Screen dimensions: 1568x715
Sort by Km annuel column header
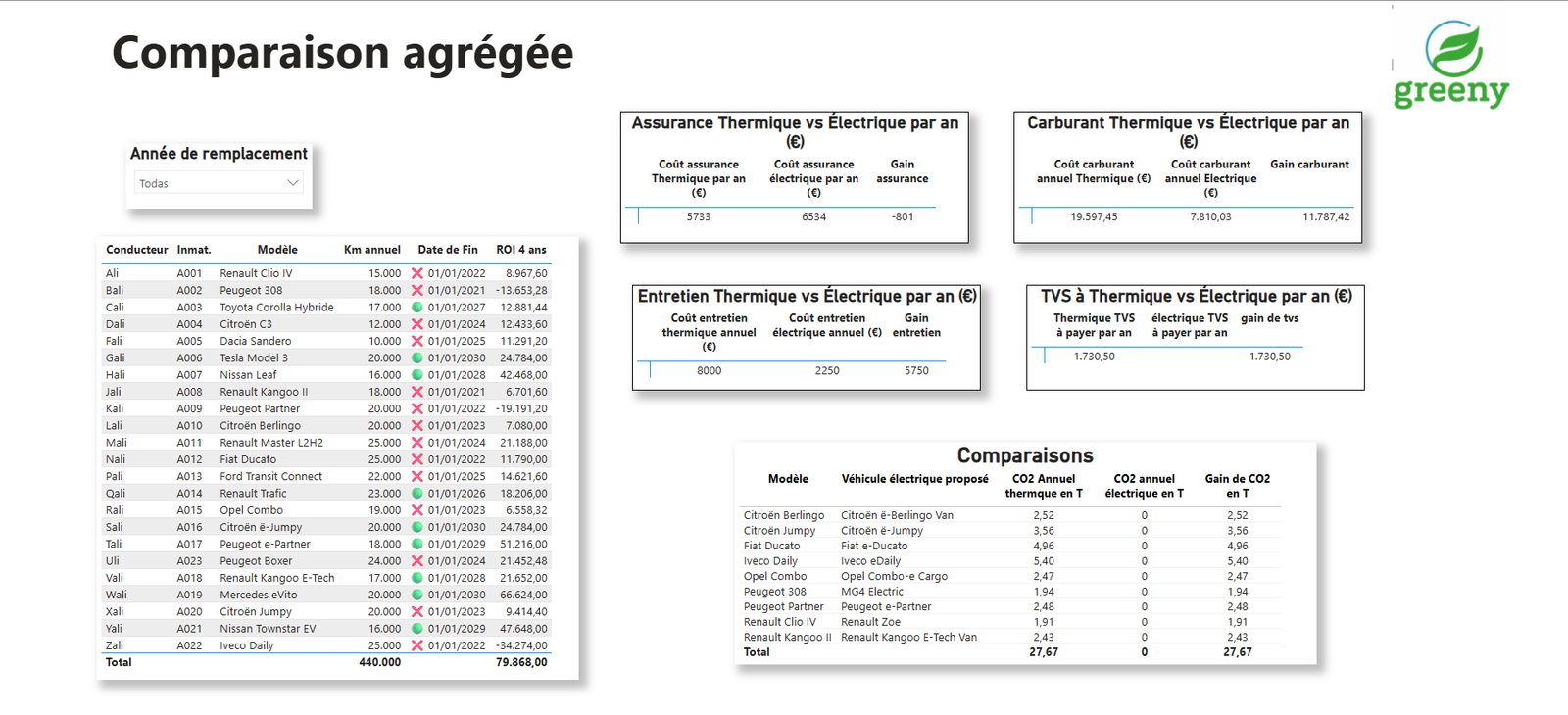pos(372,250)
